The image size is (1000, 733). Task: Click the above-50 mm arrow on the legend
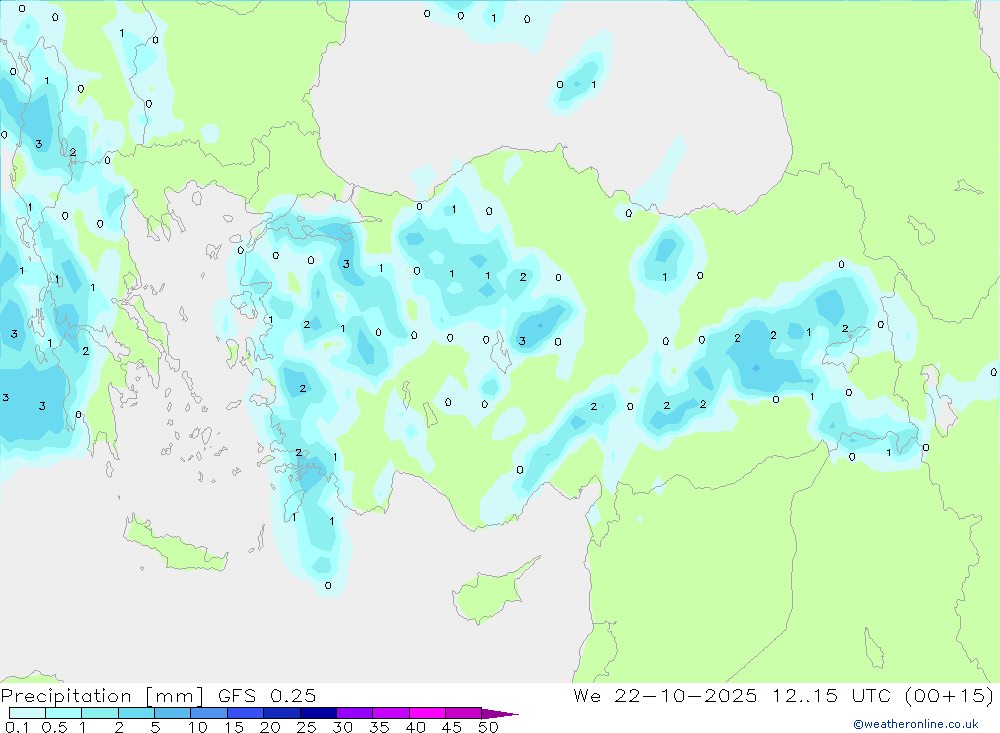[500, 714]
